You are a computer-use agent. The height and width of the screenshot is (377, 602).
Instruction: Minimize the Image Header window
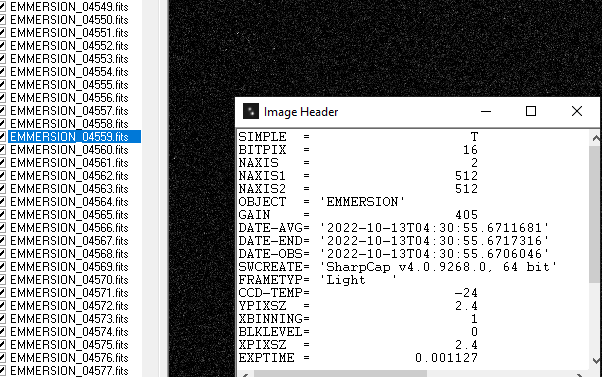[x=486, y=111]
